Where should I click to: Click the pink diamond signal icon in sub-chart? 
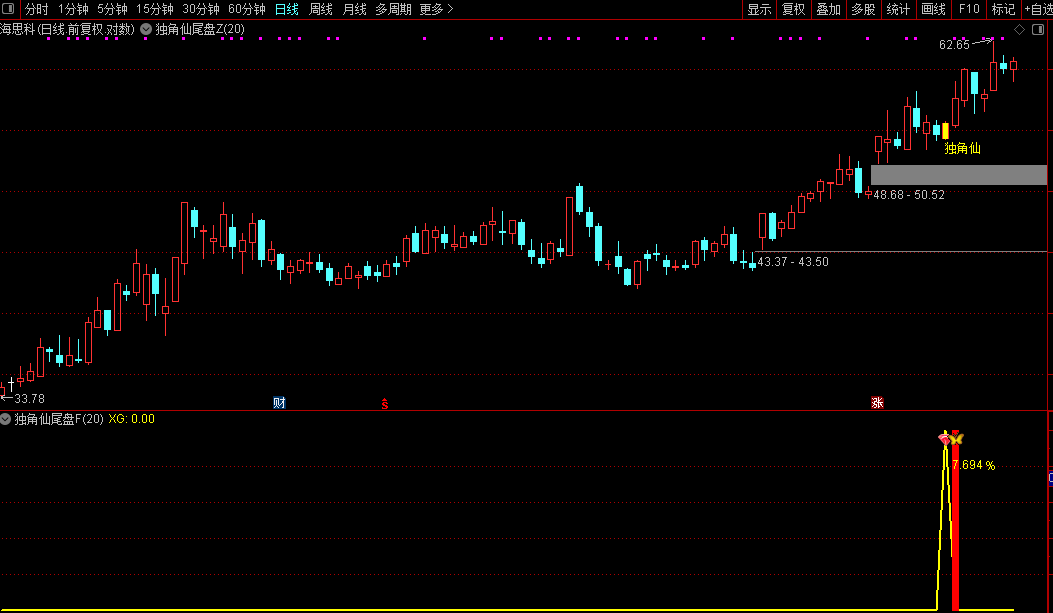[944, 439]
